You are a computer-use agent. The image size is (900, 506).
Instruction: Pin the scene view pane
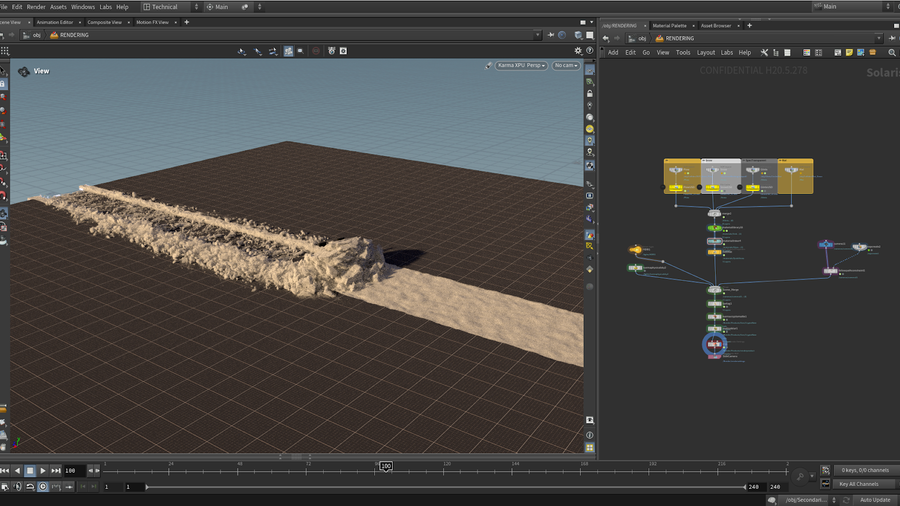pos(550,35)
